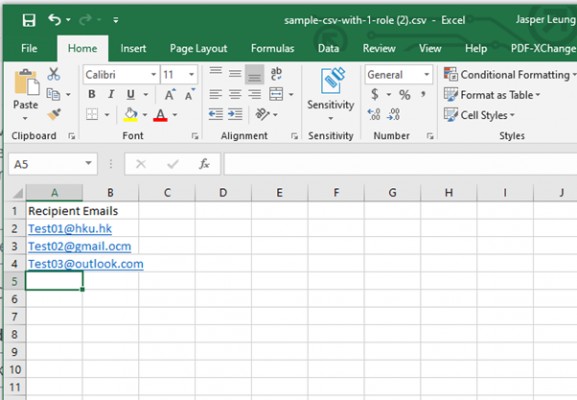Open the Name Box dropdown arrow
The image size is (577, 400).
(x=88, y=163)
